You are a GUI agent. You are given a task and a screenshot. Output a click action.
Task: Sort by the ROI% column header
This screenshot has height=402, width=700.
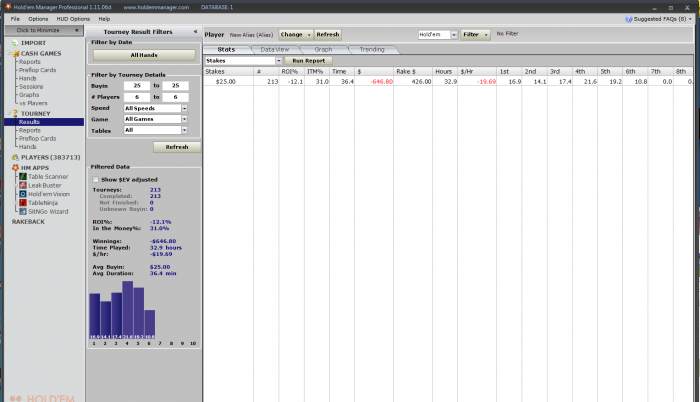pyautogui.click(x=292, y=71)
